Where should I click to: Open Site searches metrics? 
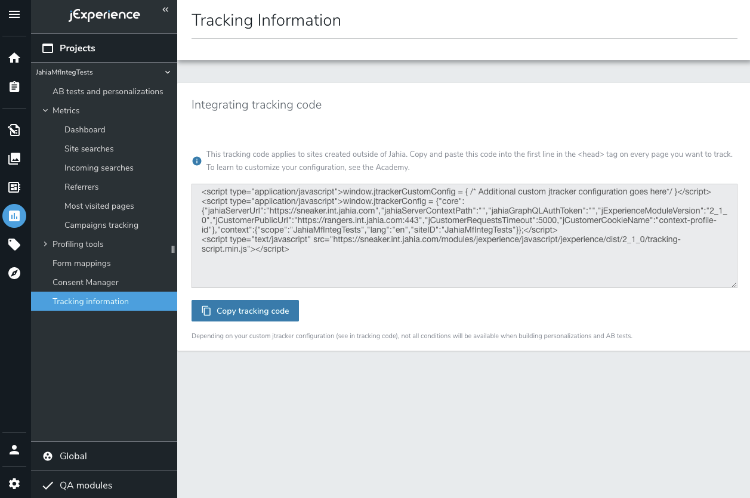[89, 149]
